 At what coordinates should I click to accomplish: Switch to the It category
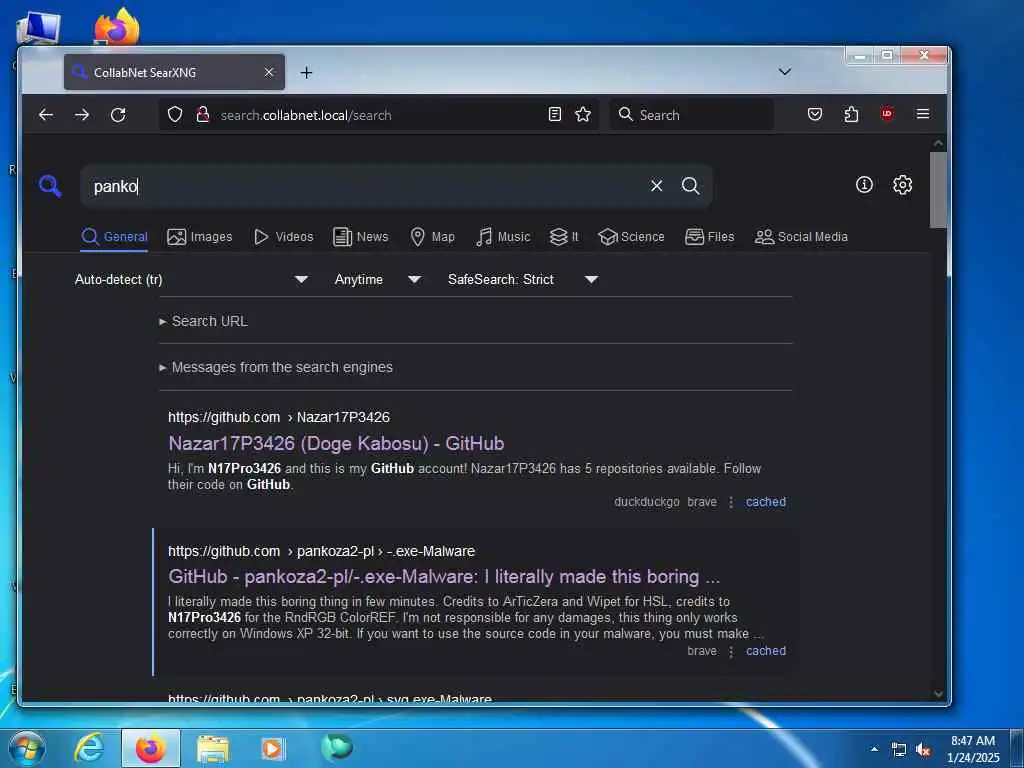coord(564,237)
